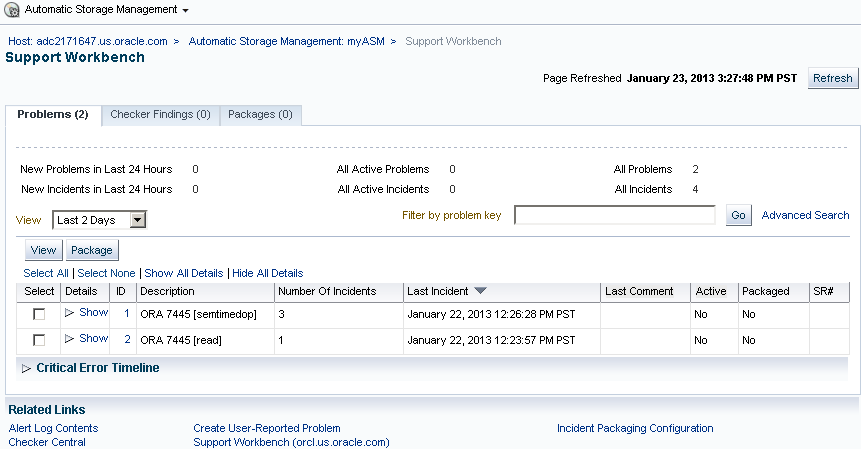Click Show link for ORA 7445 [read]
Image resolution: width=861 pixels, height=449 pixels.
coord(93,338)
